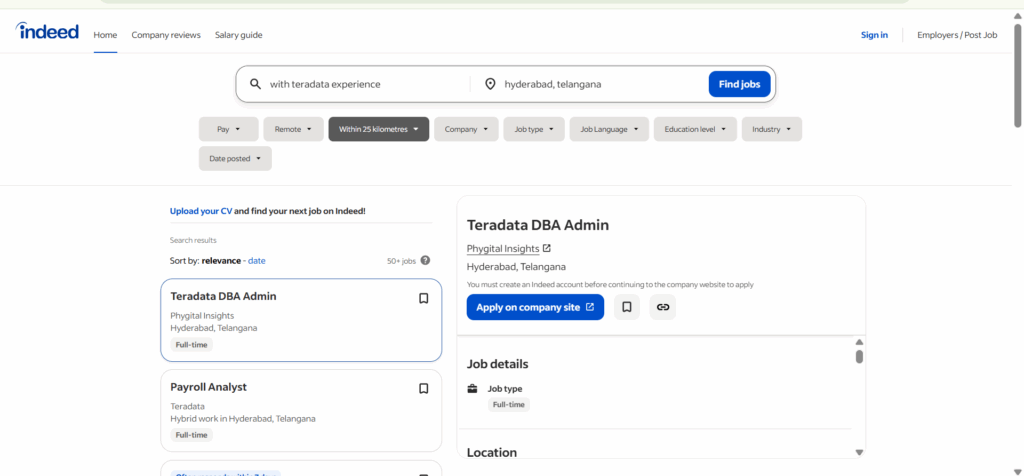
Task: Click the briefcase icon beside Job type
Action: pos(473,388)
